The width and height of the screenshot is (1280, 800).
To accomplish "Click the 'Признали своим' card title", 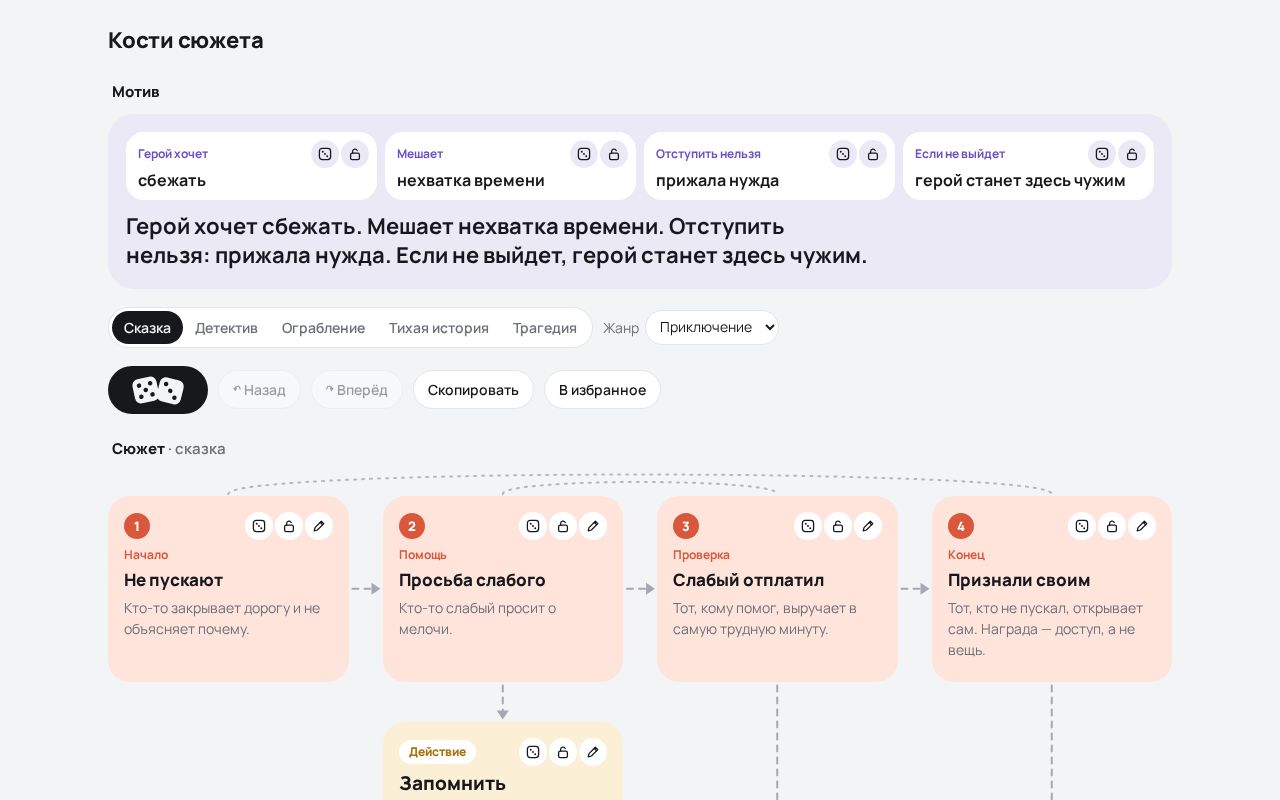I will [1019, 580].
